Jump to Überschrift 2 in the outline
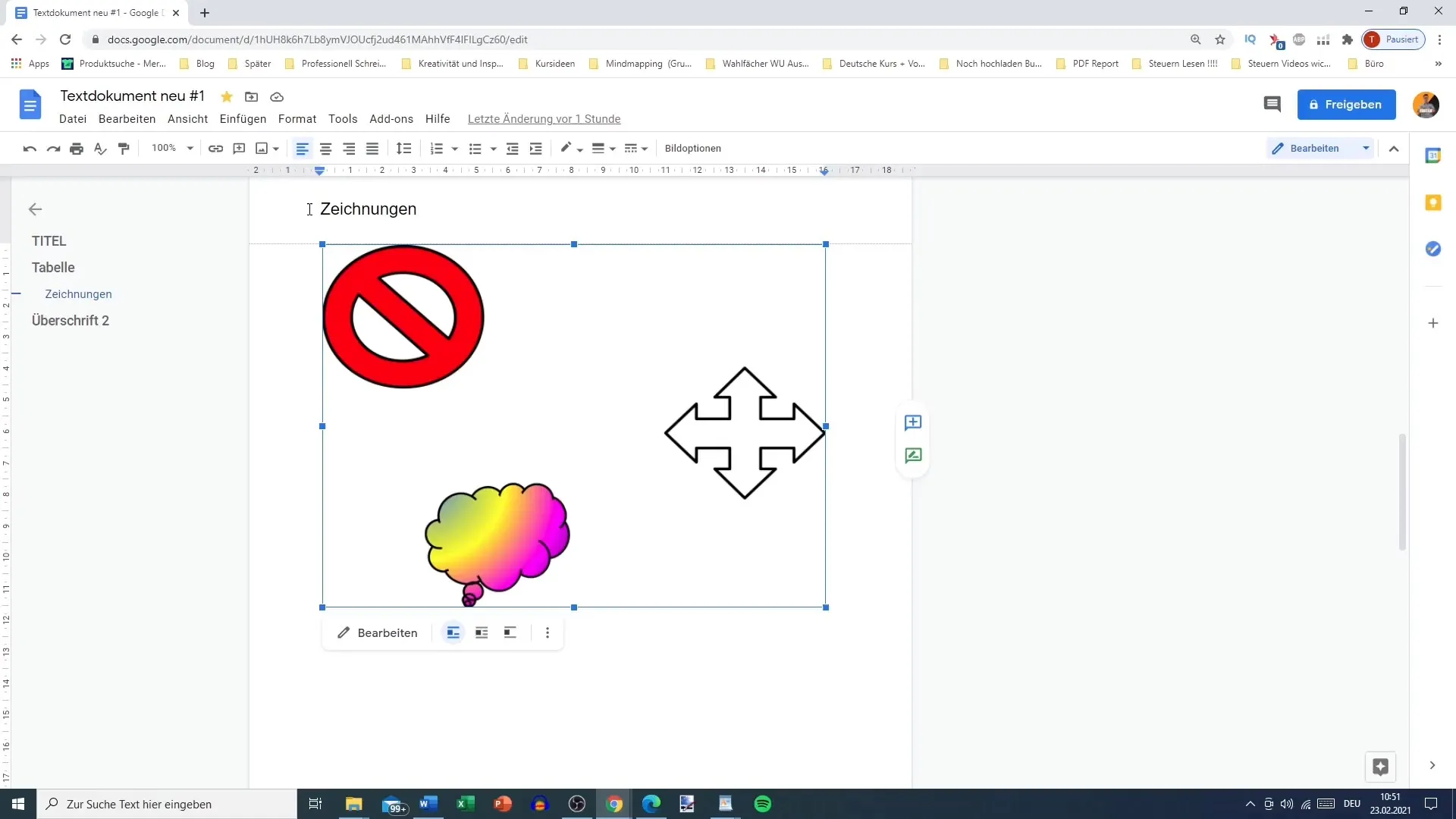Image resolution: width=1456 pixels, height=819 pixels. [71, 321]
